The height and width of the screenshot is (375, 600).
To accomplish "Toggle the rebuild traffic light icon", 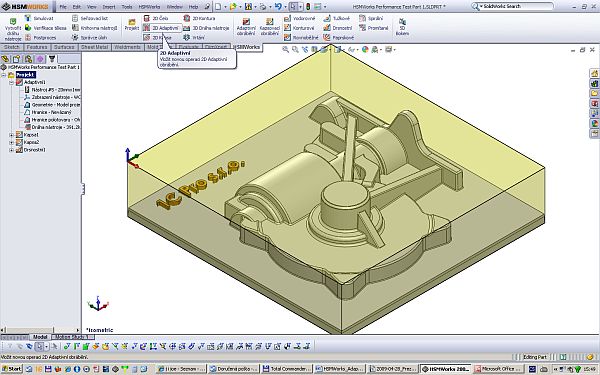I will [x=308, y=7].
